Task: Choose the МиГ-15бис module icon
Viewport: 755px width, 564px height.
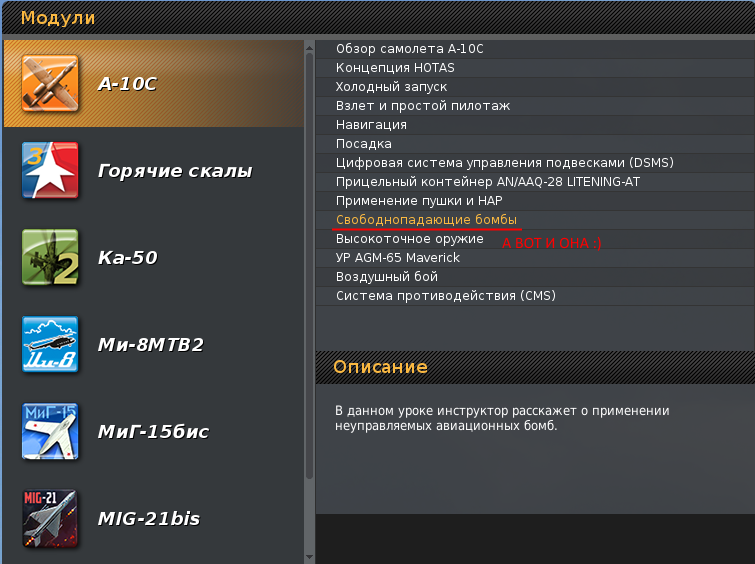Action: pos(50,432)
